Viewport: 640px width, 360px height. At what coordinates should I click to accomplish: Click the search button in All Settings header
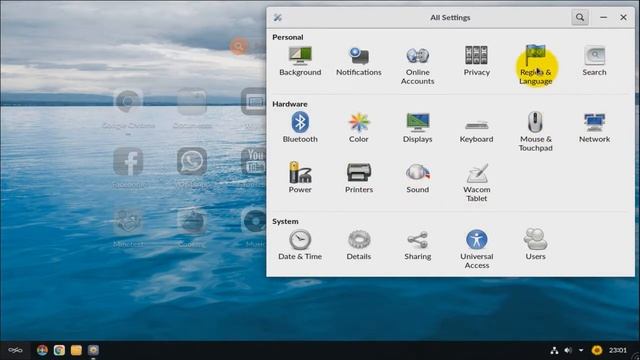coord(580,18)
